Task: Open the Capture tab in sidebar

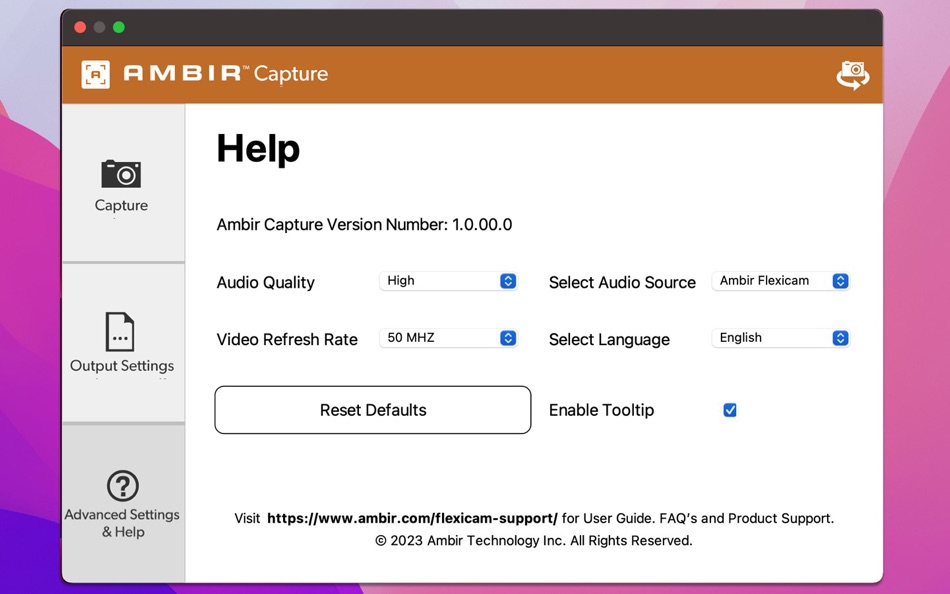Action: pyautogui.click(x=123, y=183)
